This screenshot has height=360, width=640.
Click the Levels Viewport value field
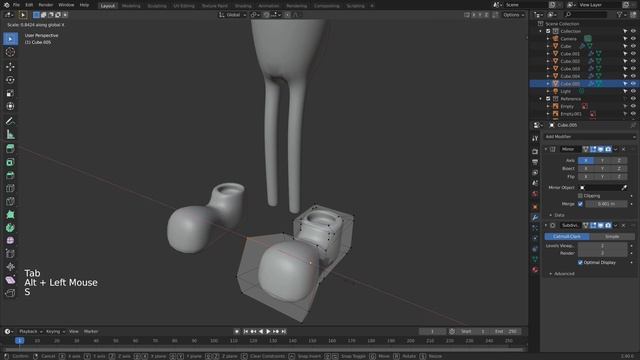[x=602, y=246]
